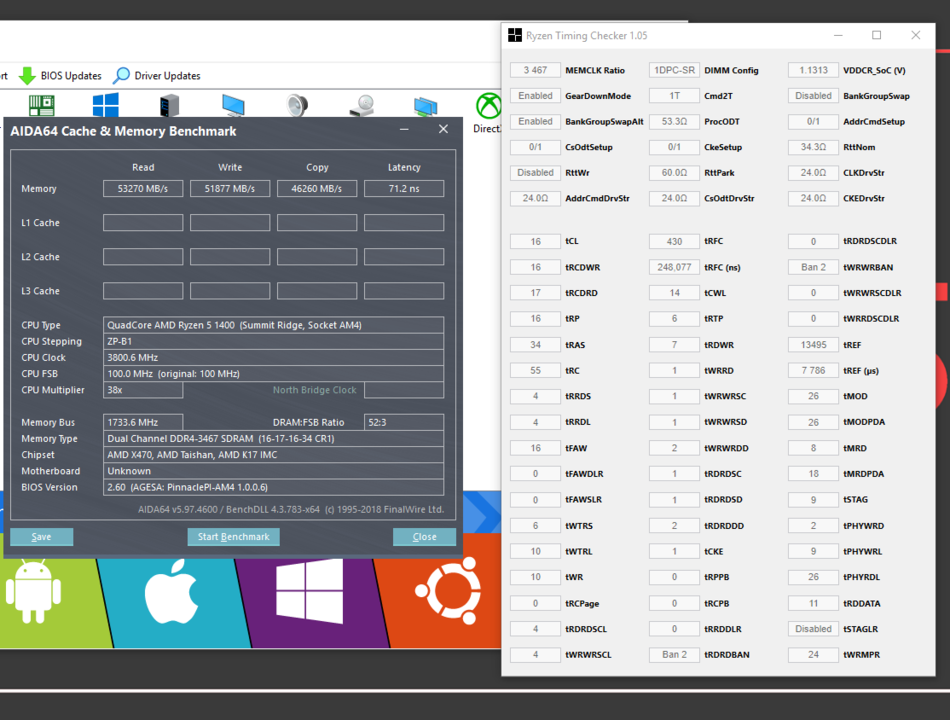Click the tRC value 55
This screenshot has height=720, width=950.
(535, 370)
